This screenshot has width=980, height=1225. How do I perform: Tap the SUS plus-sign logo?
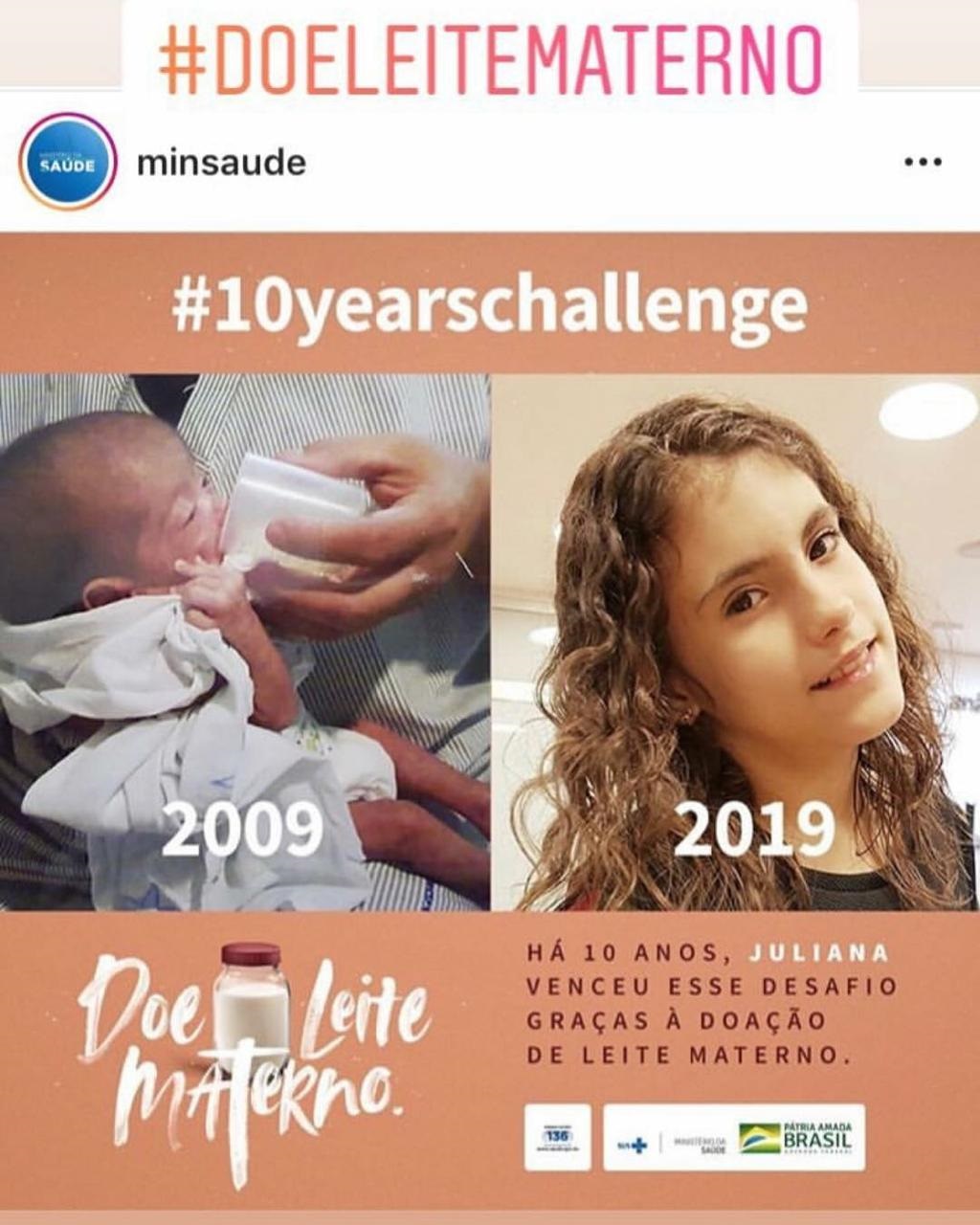pyautogui.click(x=633, y=1144)
